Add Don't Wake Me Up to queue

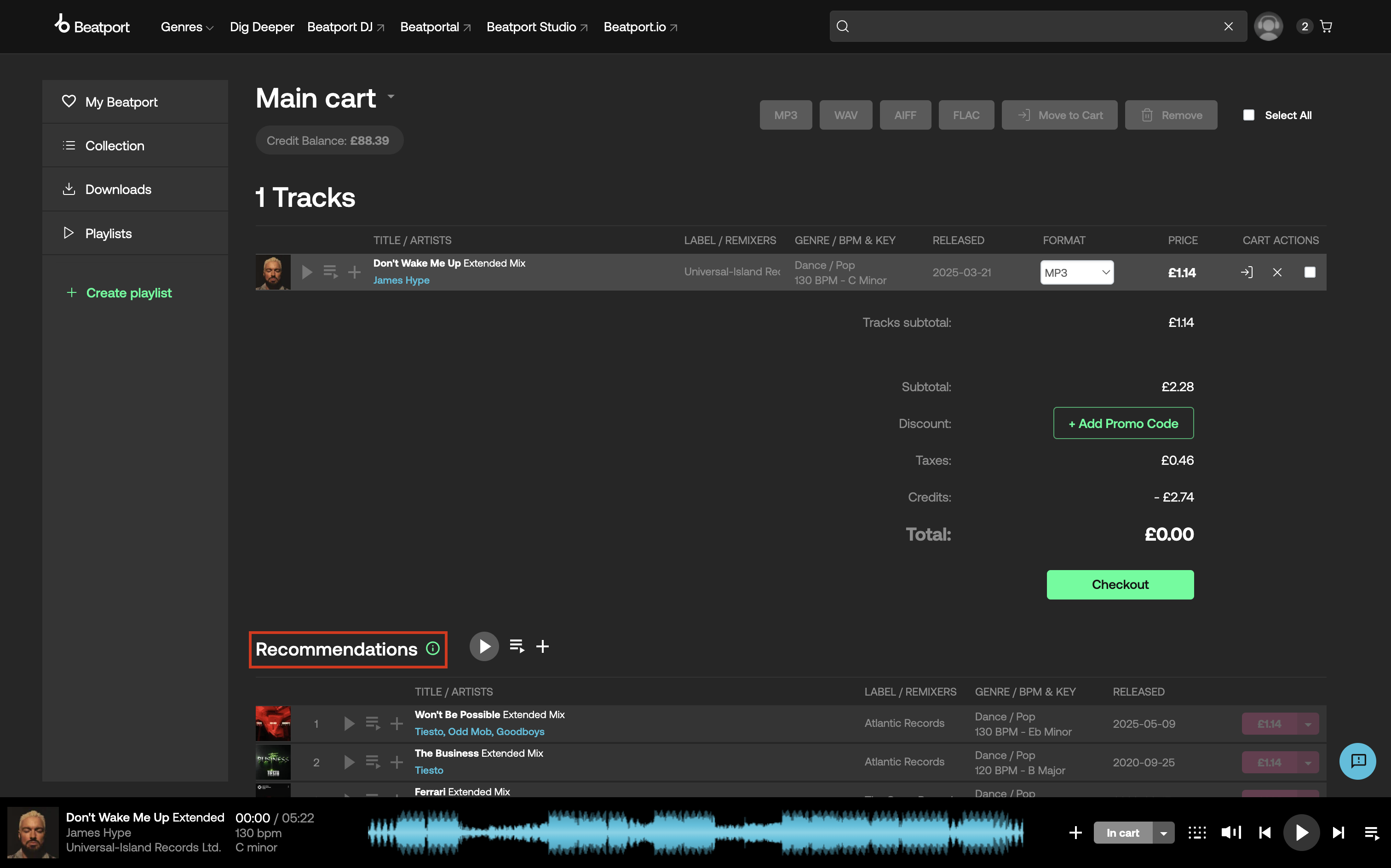pyautogui.click(x=330, y=272)
